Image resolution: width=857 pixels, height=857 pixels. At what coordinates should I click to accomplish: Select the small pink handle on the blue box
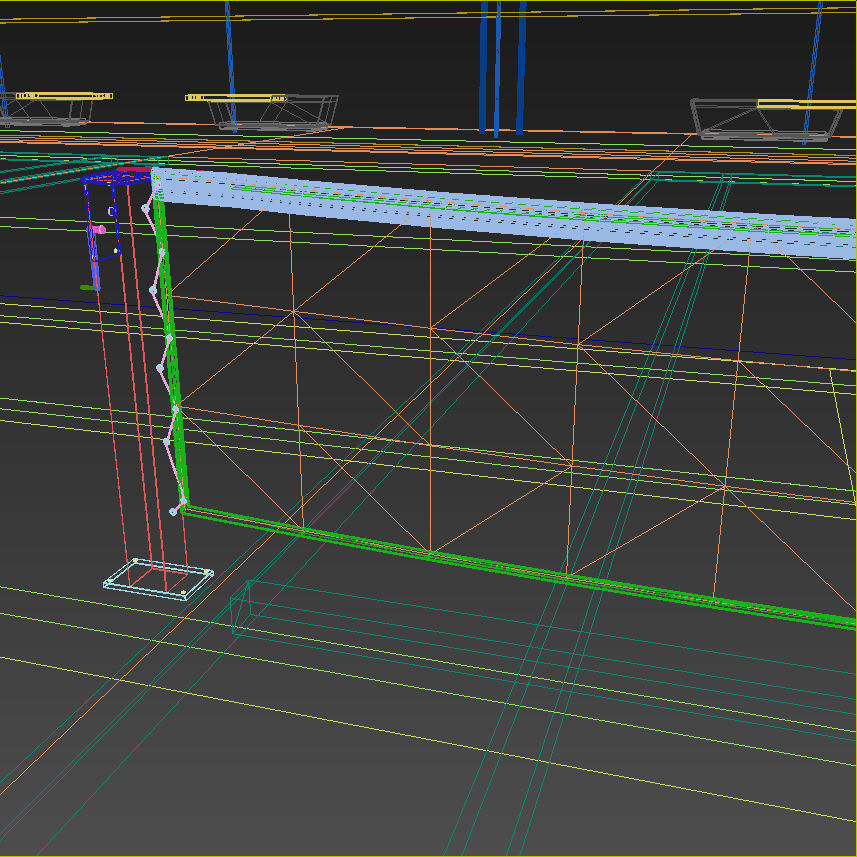tap(99, 230)
